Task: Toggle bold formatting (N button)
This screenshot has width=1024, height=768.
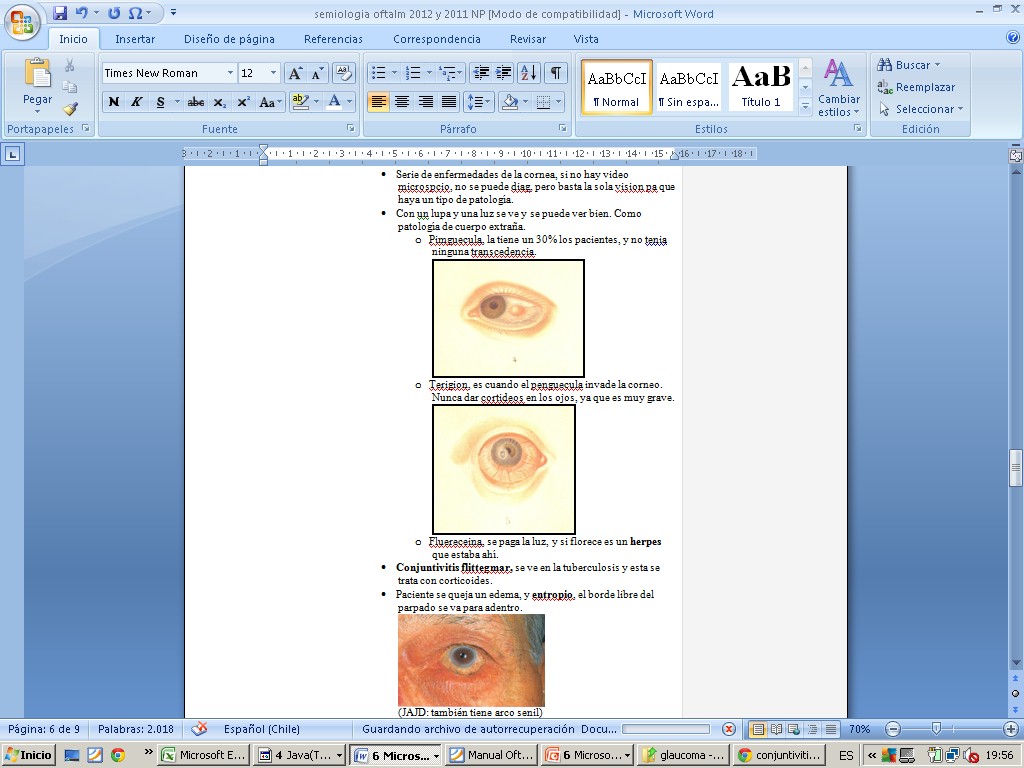Action: 114,102
